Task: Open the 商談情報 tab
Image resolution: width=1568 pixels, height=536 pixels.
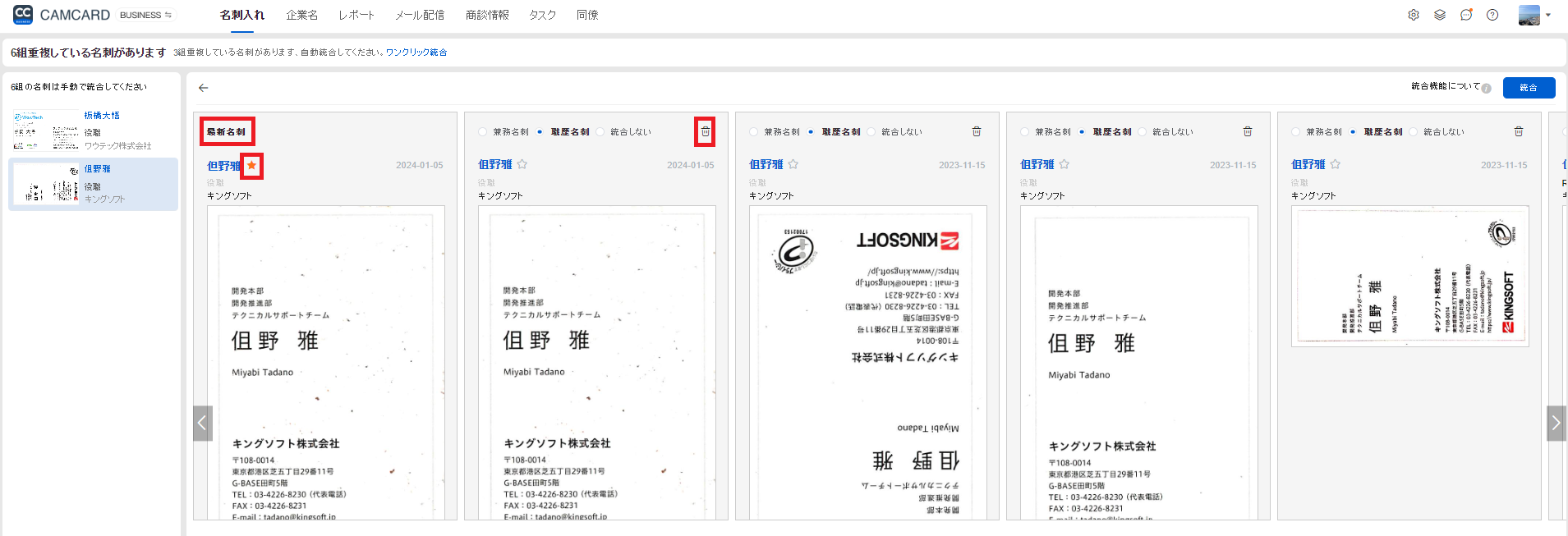Action: click(487, 15)
